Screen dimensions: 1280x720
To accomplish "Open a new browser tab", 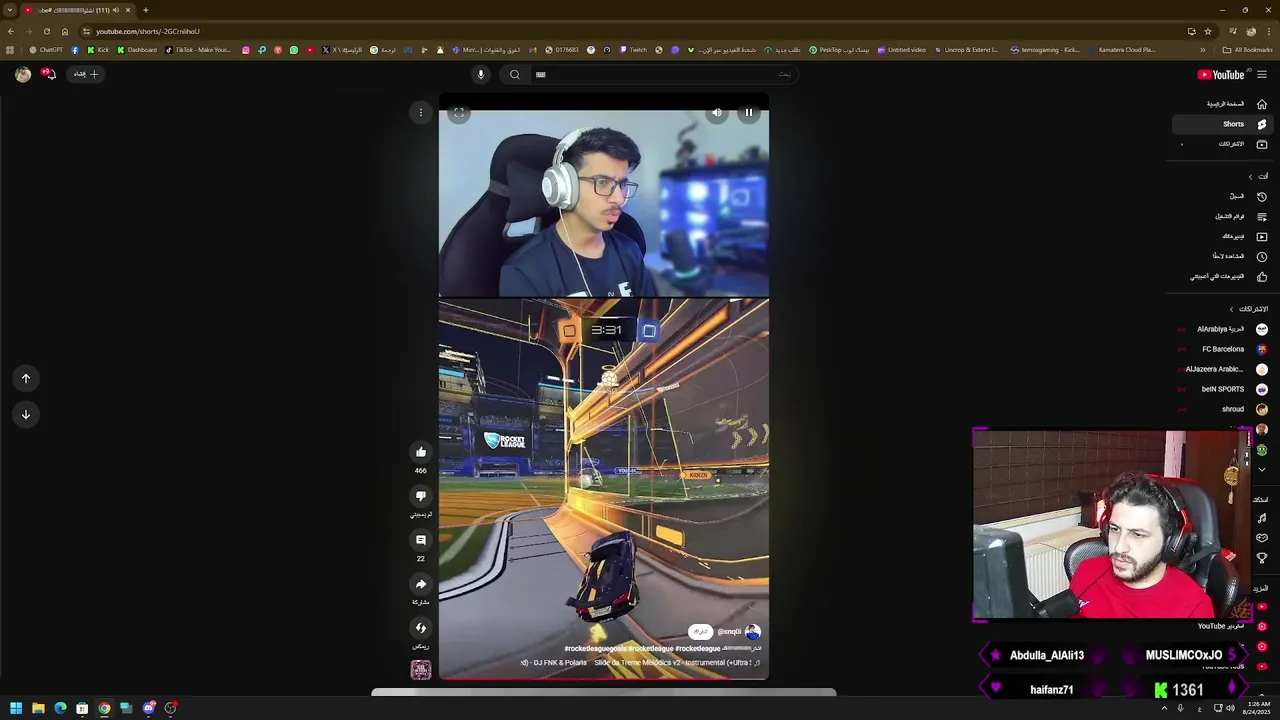I will (145, 10).
